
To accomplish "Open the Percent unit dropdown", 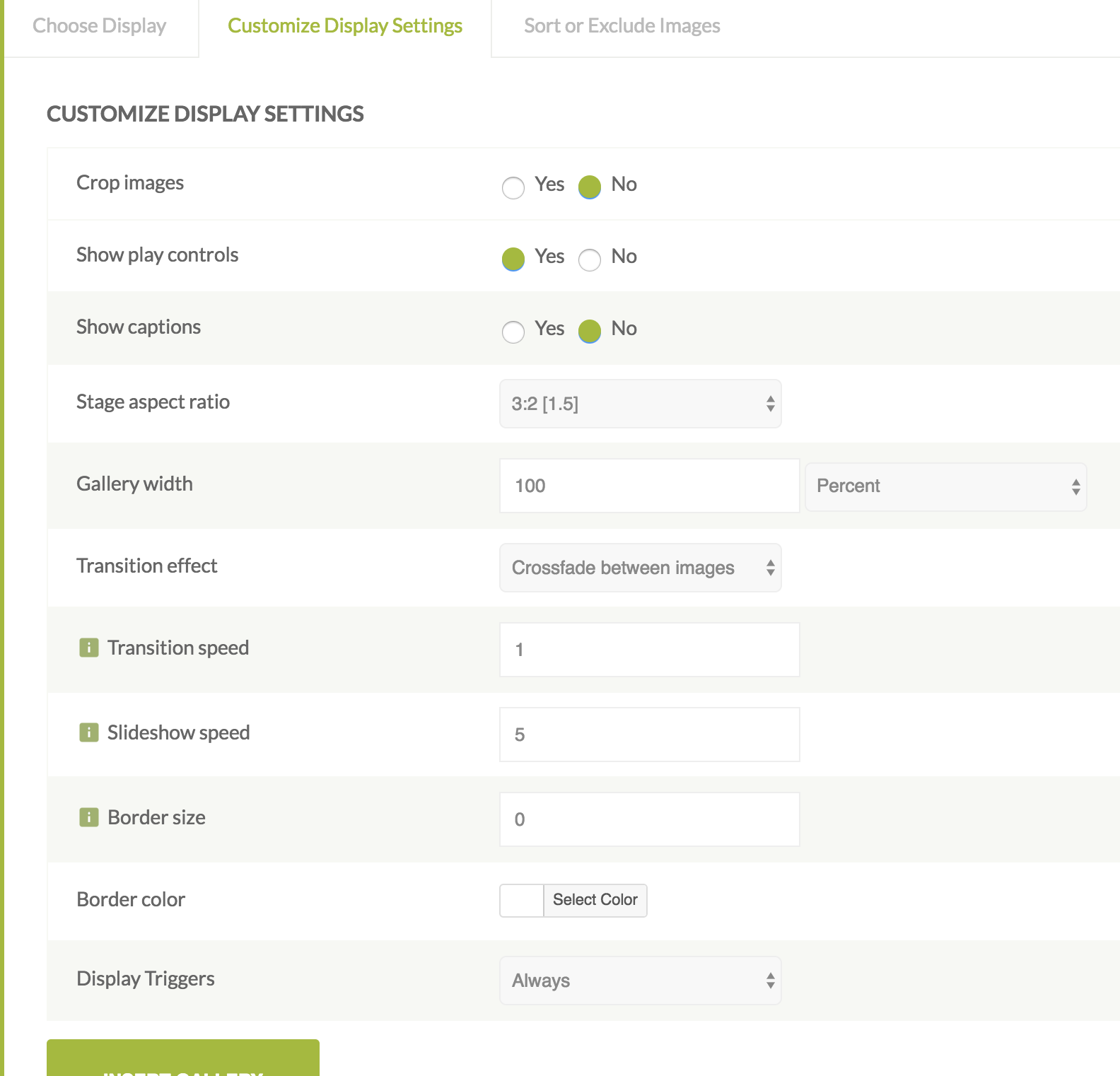I will 946,487.
